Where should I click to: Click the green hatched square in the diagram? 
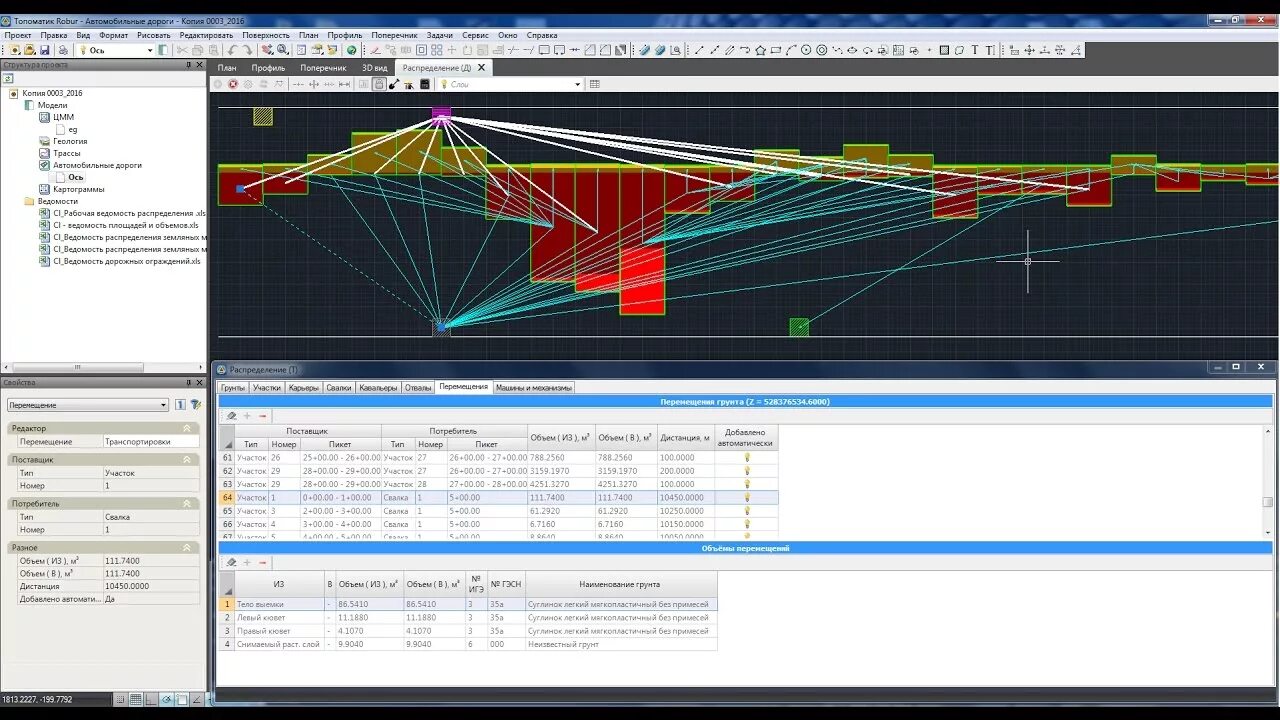pyautogui.click(x=799, y=327)
